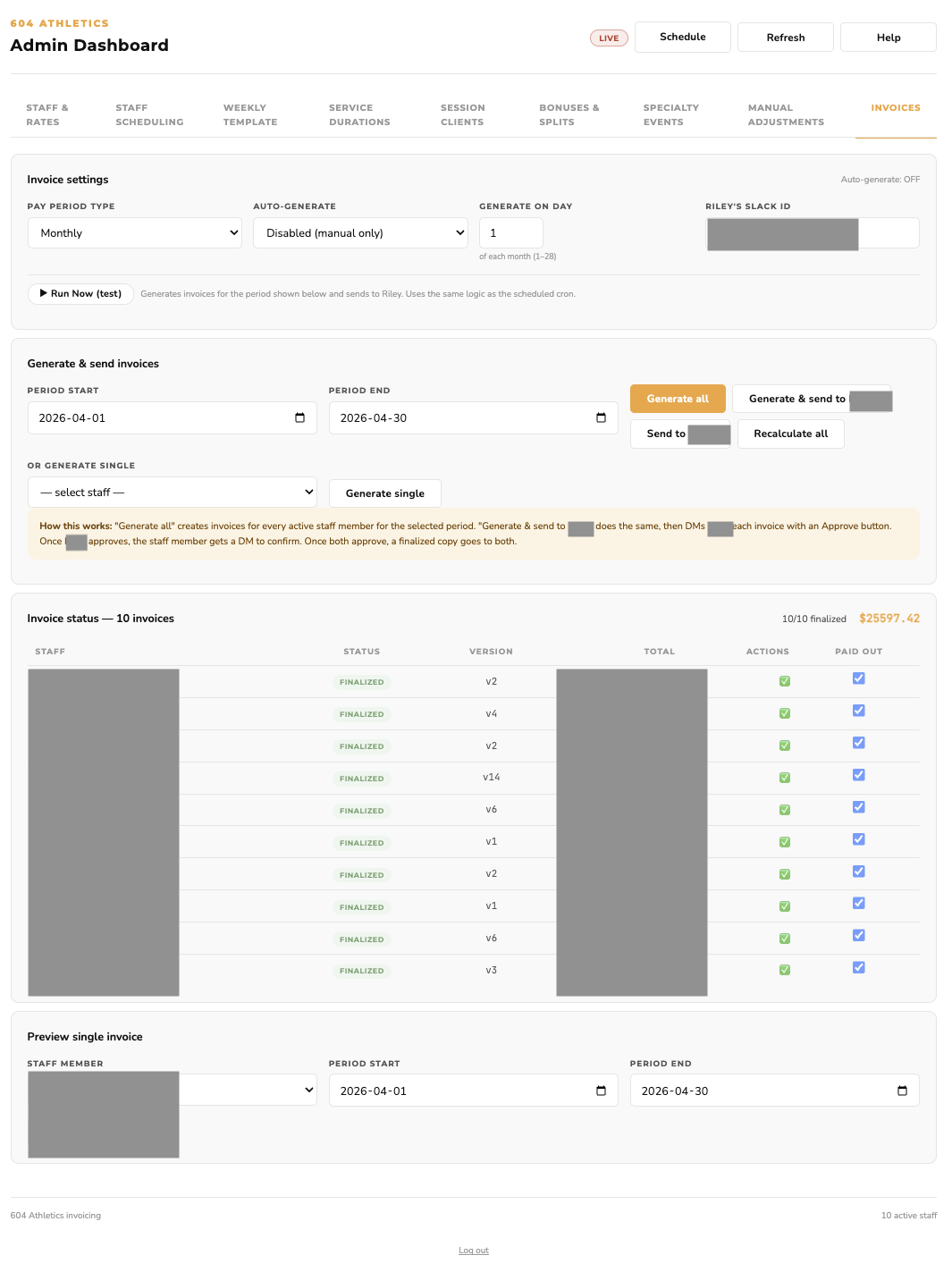The width and height of the screenshot is (952, 1272).
Task: Click green action check on v4 row
Action: pyautogui.click(x=785, y=713)
